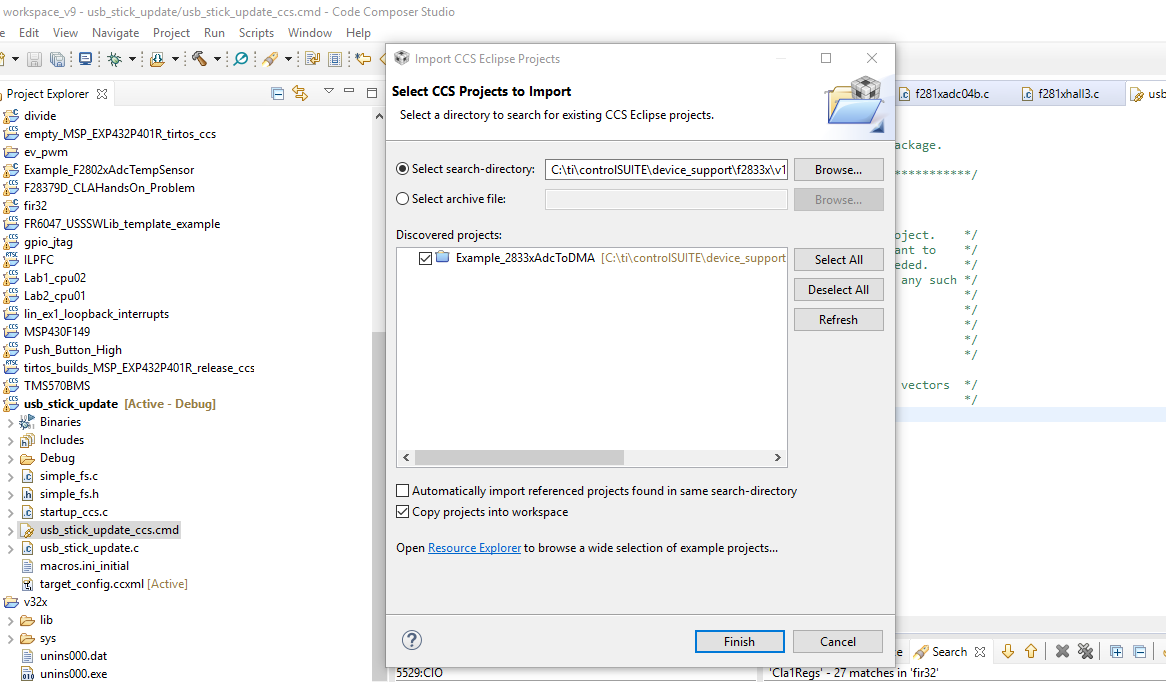
Task: Click the folder with braces toolbar icon
Action: (x=157, y=59)
